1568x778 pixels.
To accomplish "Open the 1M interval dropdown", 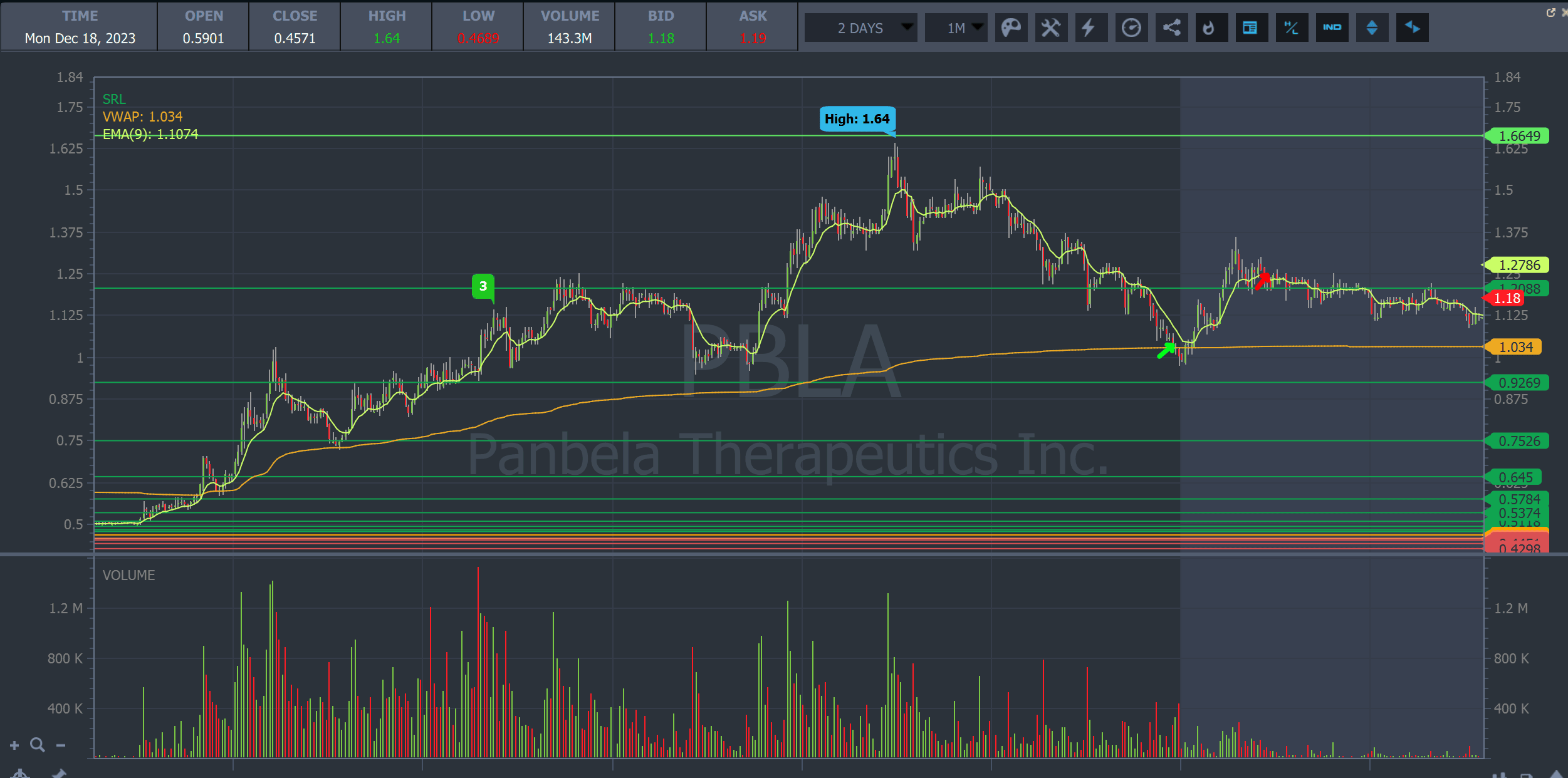I will pyautogui.click(x=956, y=28).
